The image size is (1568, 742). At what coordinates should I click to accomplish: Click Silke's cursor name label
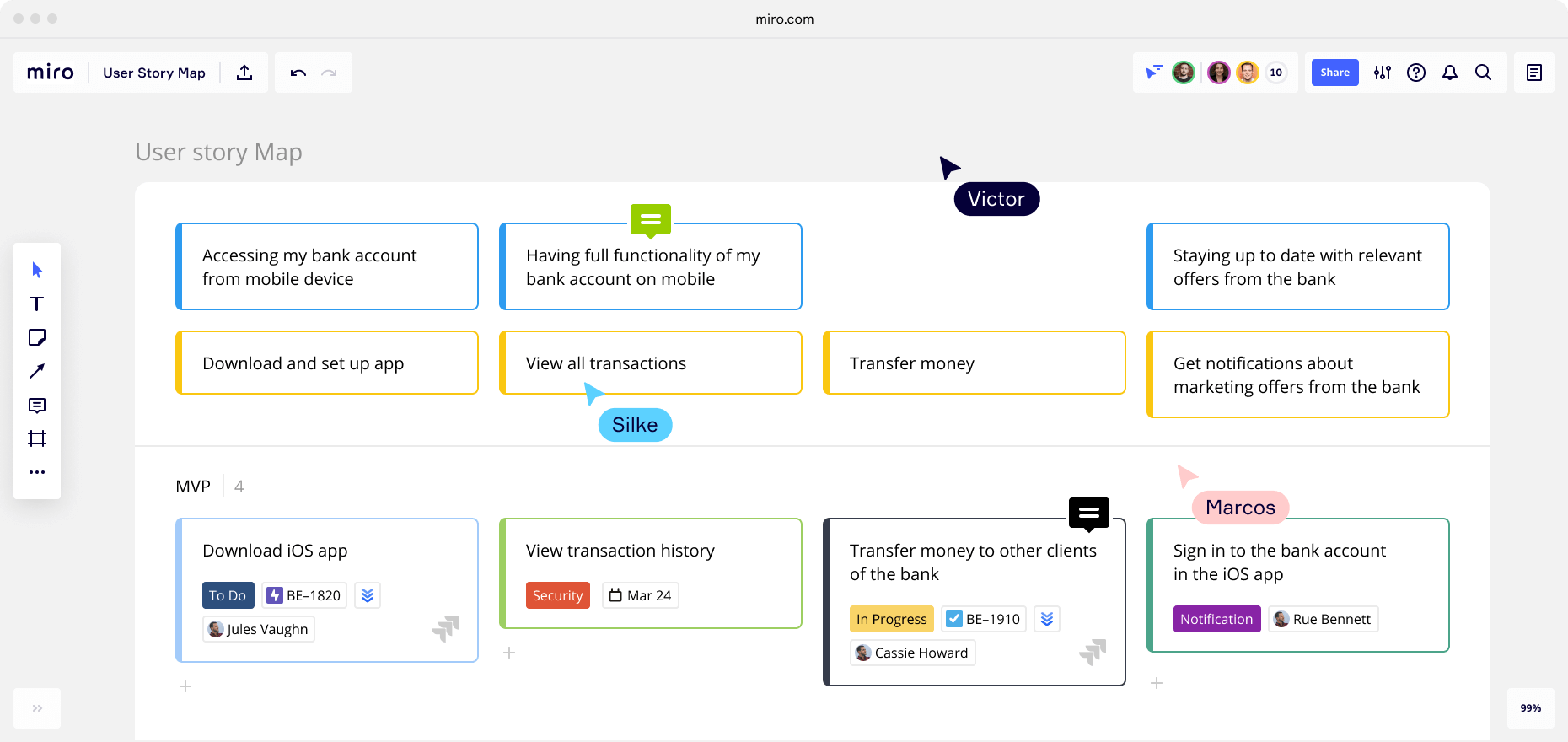[x=635, y=425]
